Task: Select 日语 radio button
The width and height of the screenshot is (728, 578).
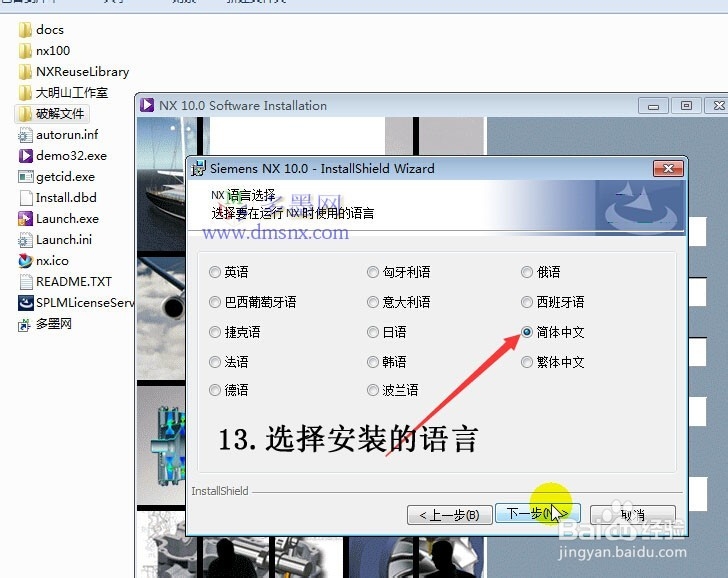Action: (373, 332)
